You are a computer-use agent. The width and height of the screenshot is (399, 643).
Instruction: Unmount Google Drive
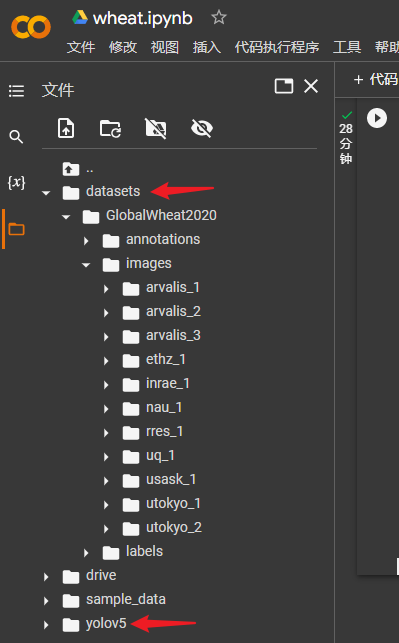point(156,128)
